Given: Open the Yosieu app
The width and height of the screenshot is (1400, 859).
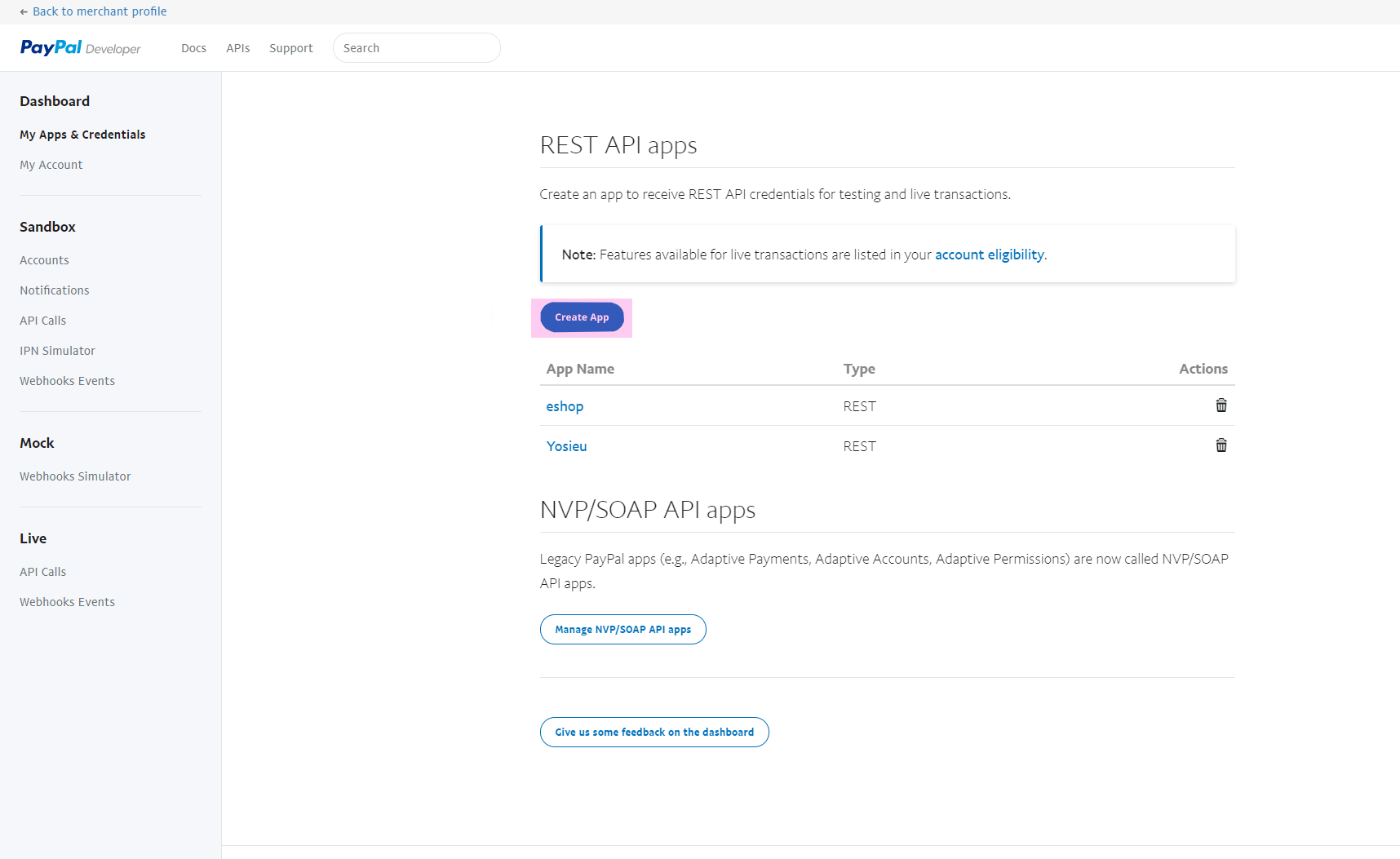Looking at the screenshot, I should (566, 446).
